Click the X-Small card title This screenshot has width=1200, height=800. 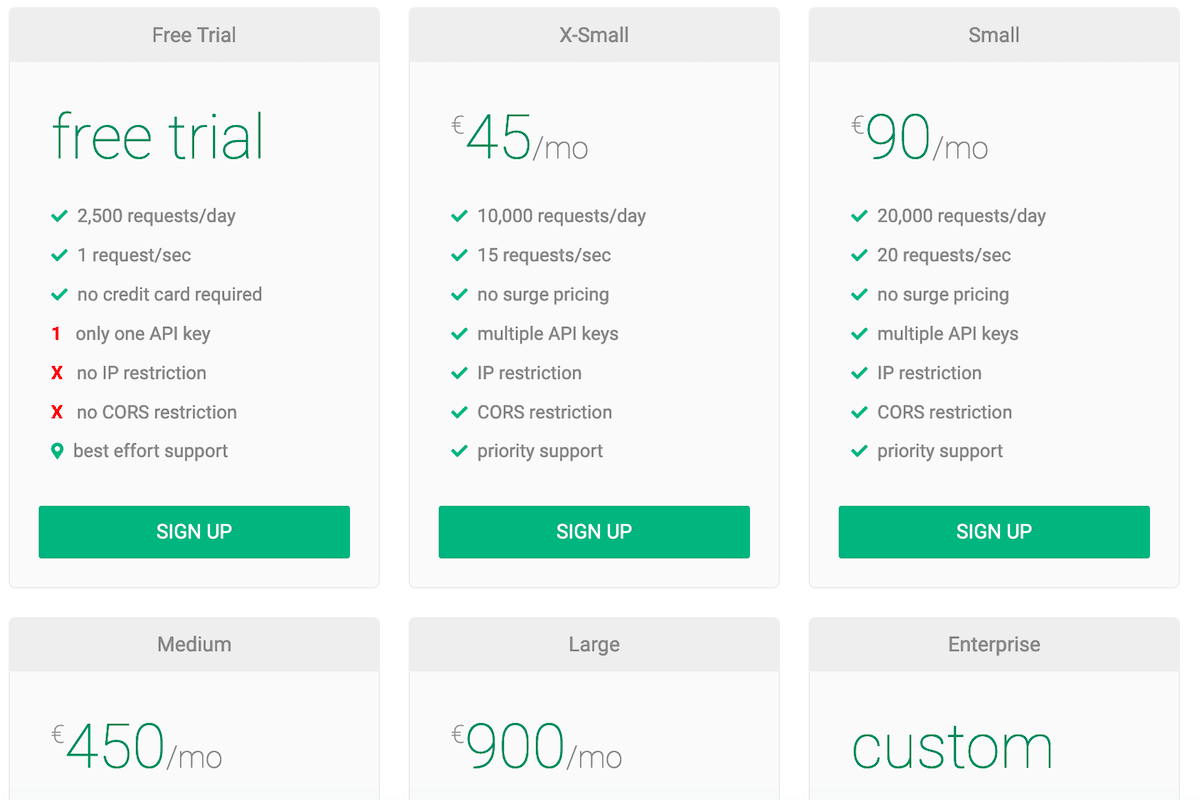594,35
